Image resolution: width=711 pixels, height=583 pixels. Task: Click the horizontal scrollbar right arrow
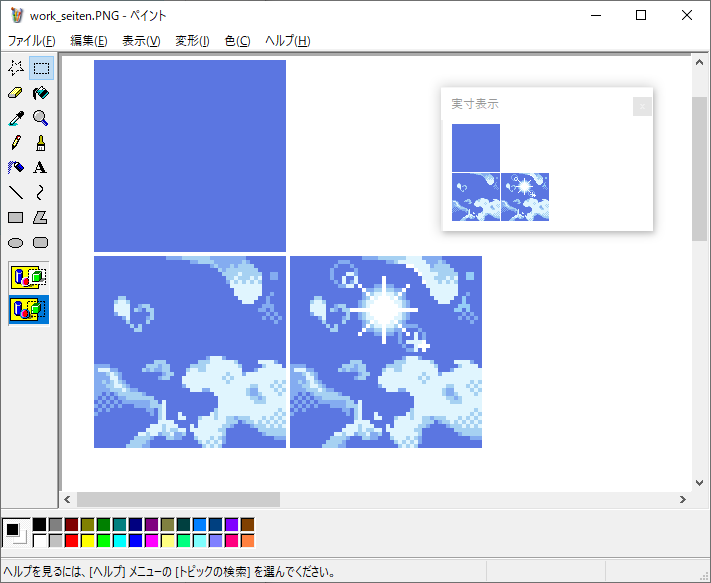tap(682, 500)
